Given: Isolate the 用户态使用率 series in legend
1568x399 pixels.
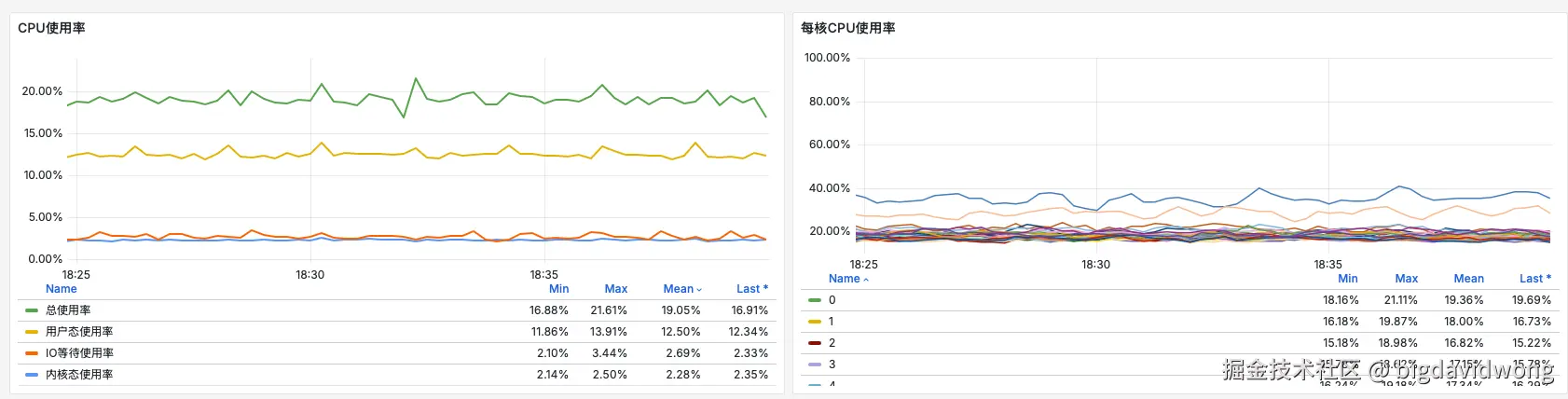Looking at the screenshot, I should [79, 332].
